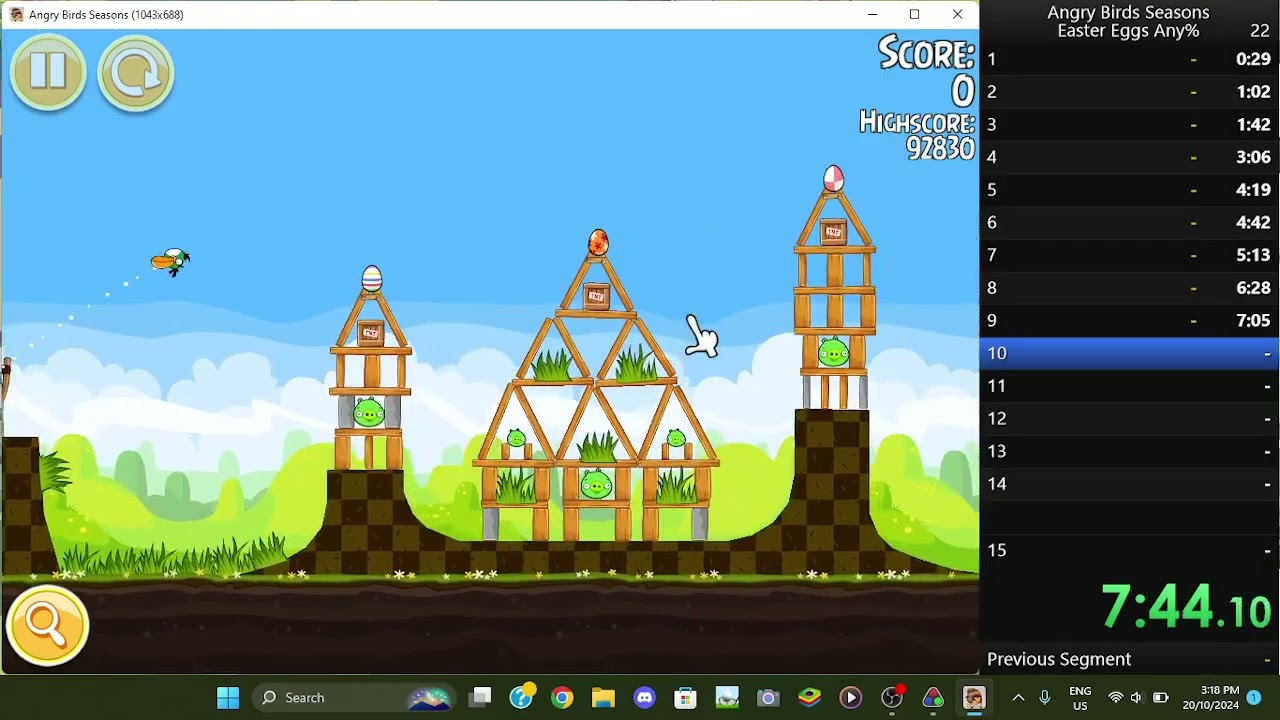1280x720 pixels.
Task: Open Microsoft Store from the taskbar
Action: pos(685,698)
